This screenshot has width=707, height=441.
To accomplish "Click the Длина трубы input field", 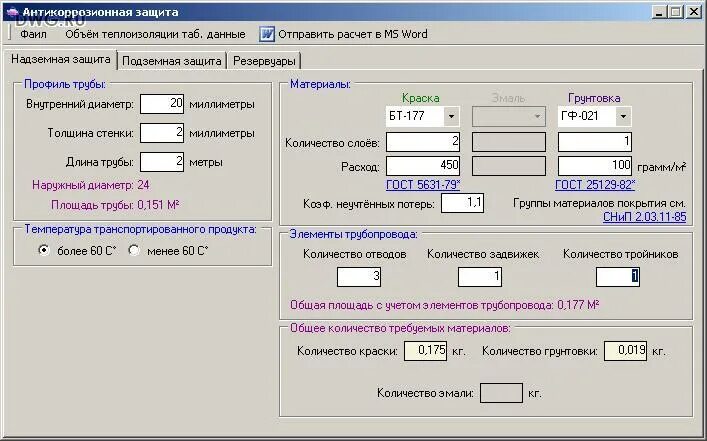I will [162, 162].
